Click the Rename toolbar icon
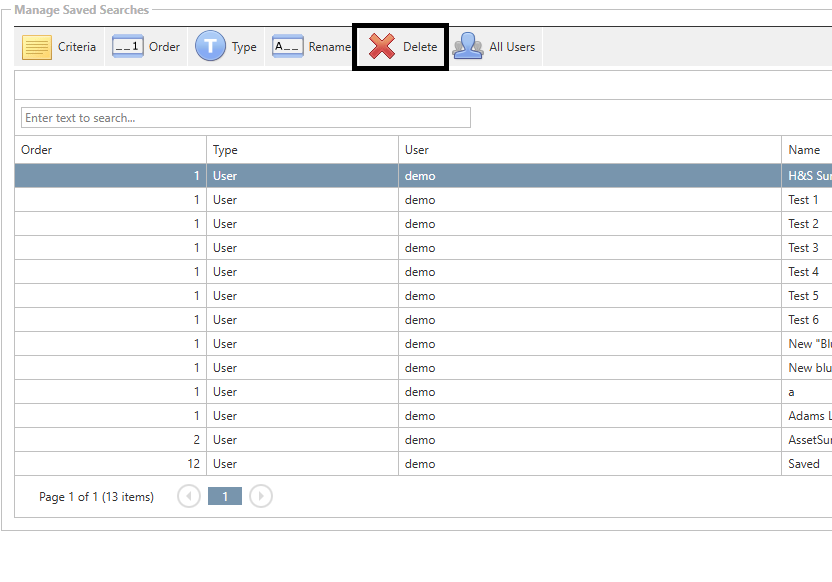Screen dimensions: 832x582 pos(288,47)
